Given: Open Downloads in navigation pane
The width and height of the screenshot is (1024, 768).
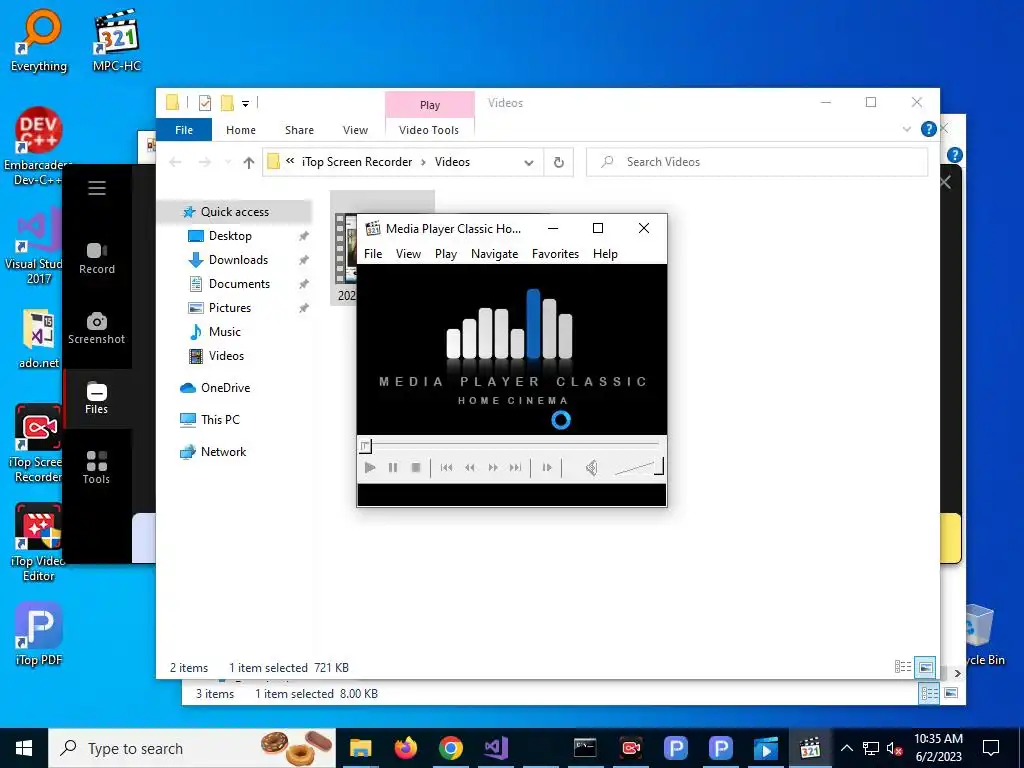Looking at the screenshot, I should 238,260.
